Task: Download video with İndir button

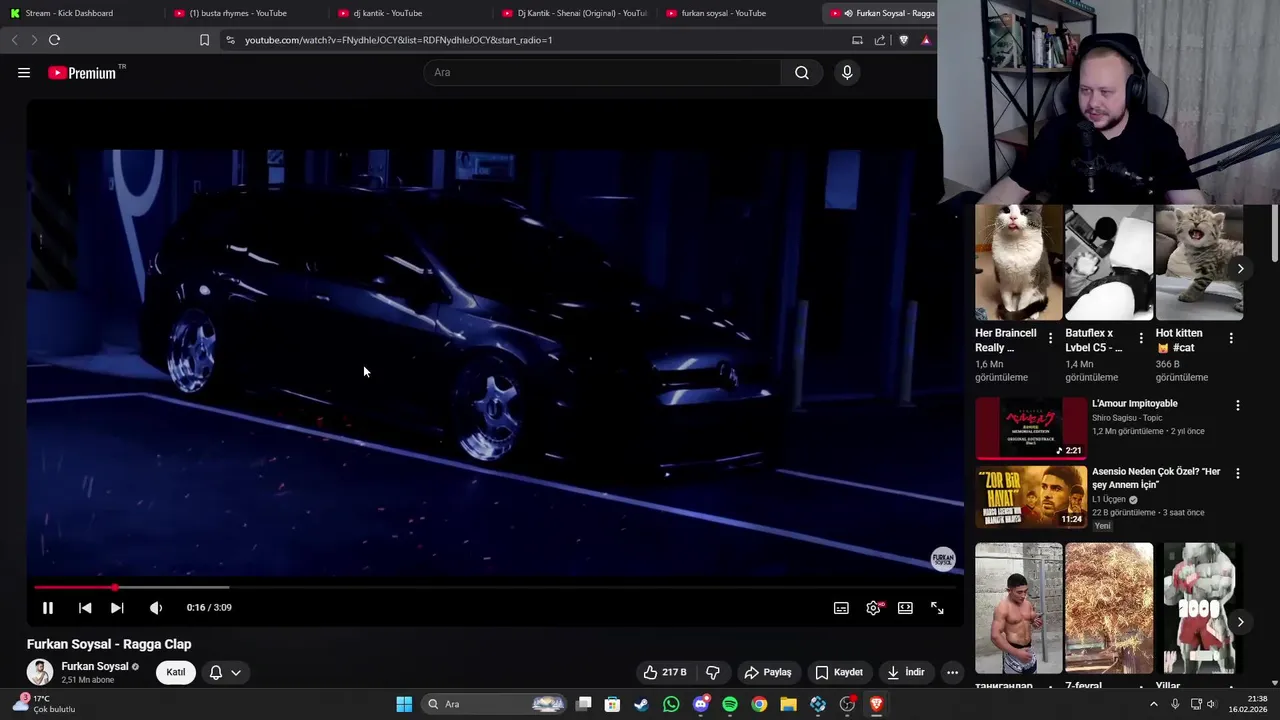Action: point(906,672)
